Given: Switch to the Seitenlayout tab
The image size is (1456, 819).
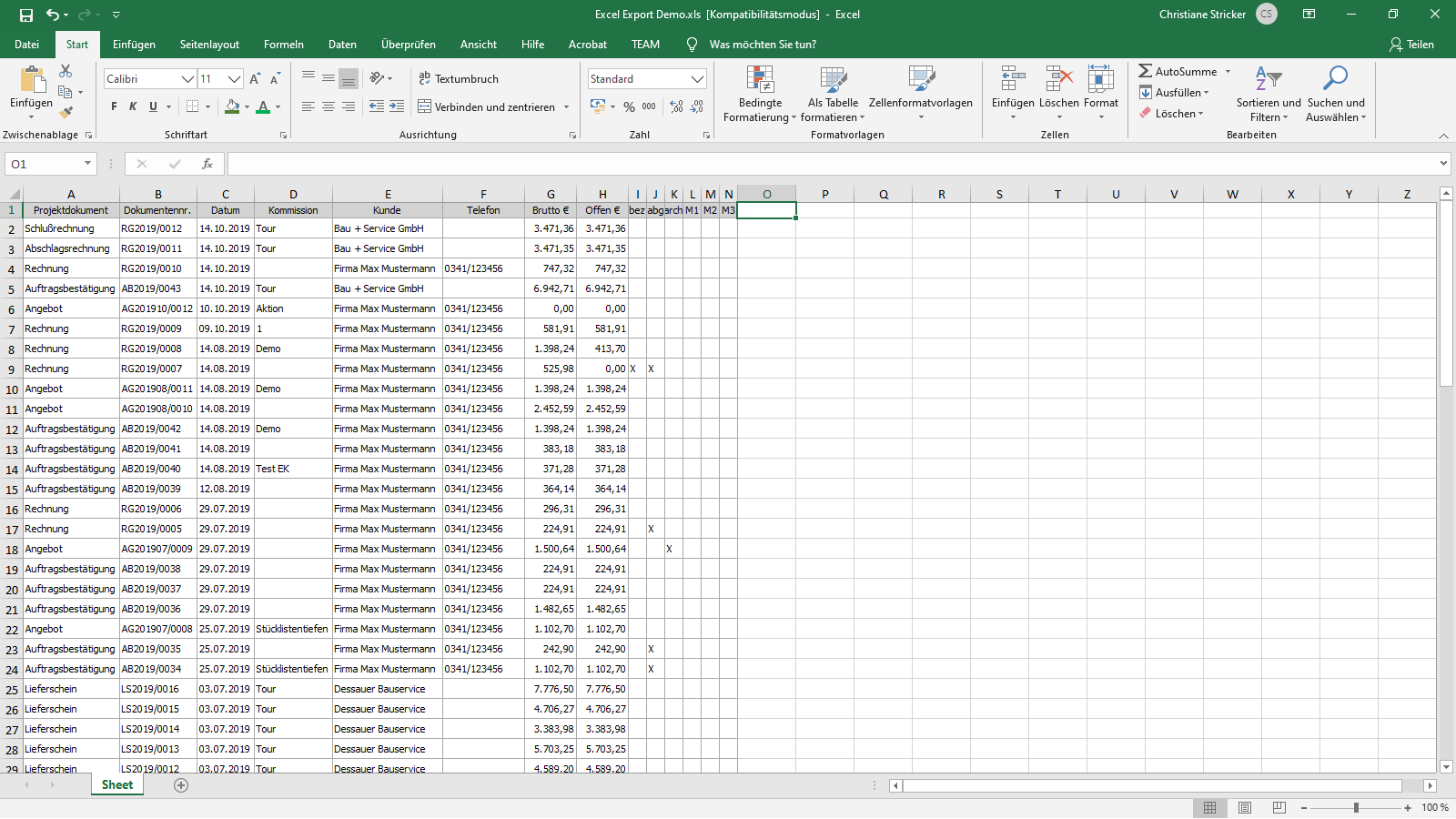Looking at the screenshot, I should [209, 45].
